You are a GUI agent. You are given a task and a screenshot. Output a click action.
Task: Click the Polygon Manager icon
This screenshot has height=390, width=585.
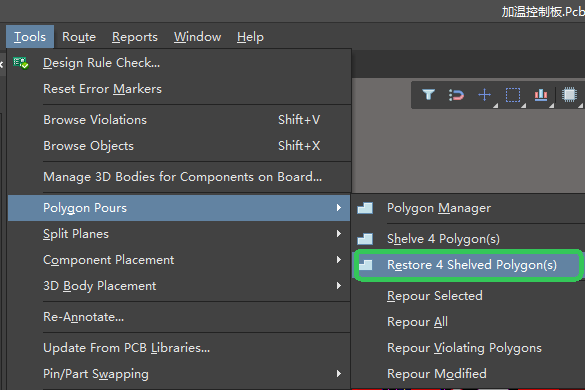365,208
